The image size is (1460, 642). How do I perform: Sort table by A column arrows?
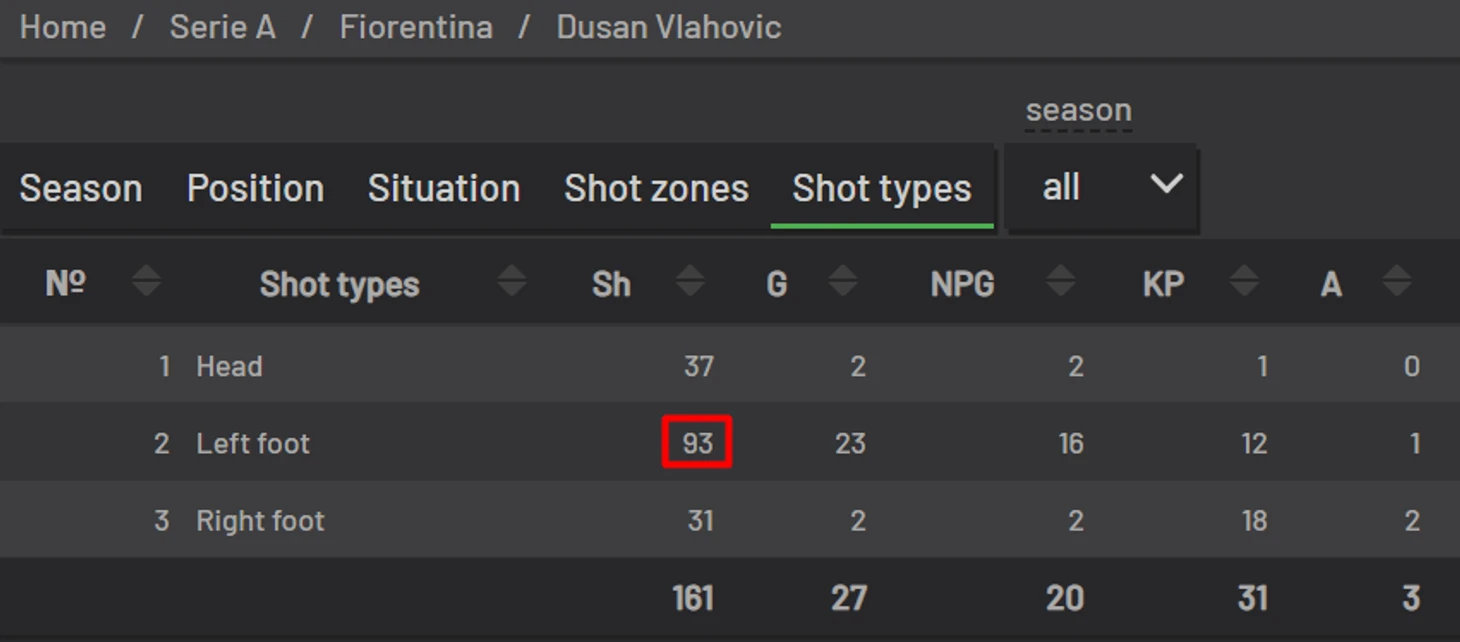1397,283
